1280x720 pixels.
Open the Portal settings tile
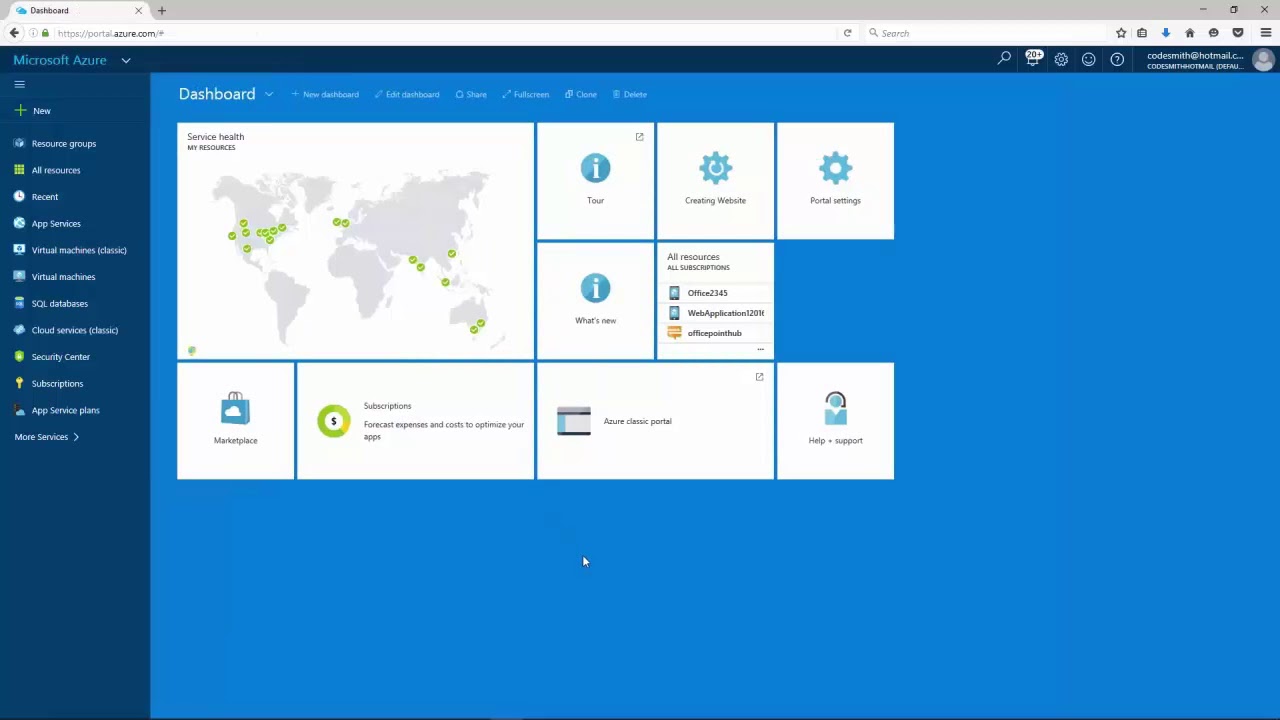click(835, 181)
